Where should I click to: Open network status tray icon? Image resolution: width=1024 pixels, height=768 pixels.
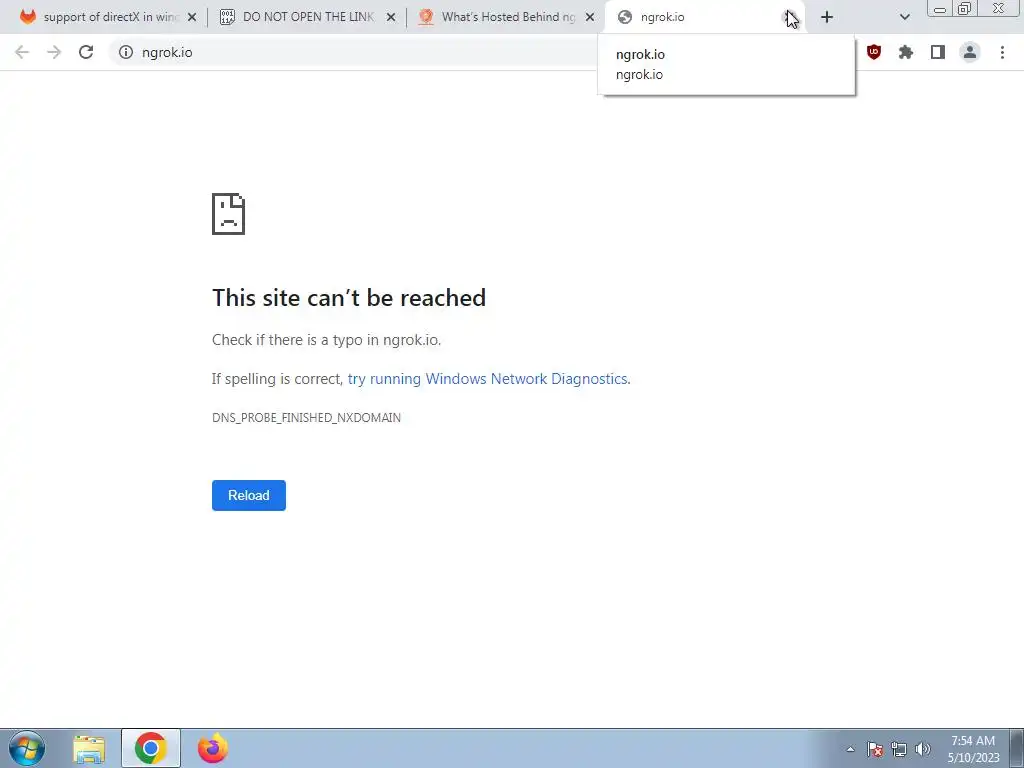click(x=899, y=749)
